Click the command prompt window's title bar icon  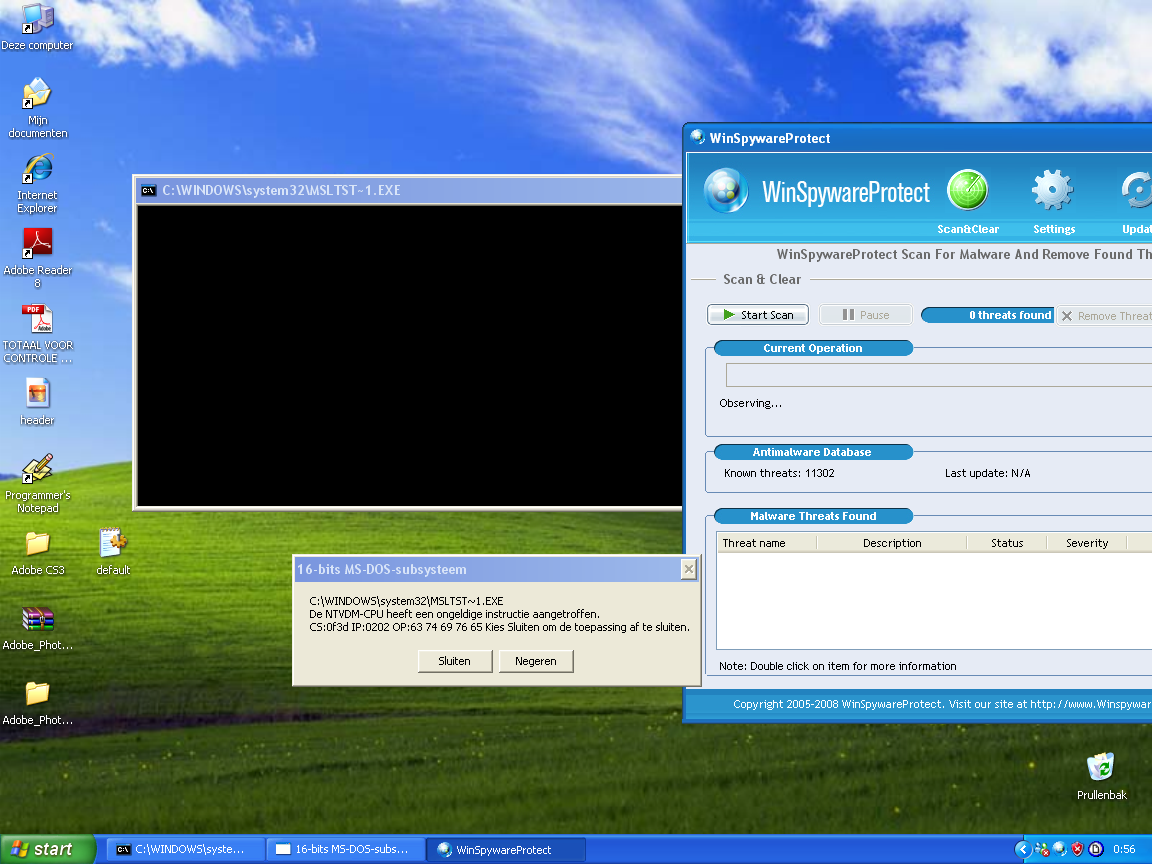point(148,190)
